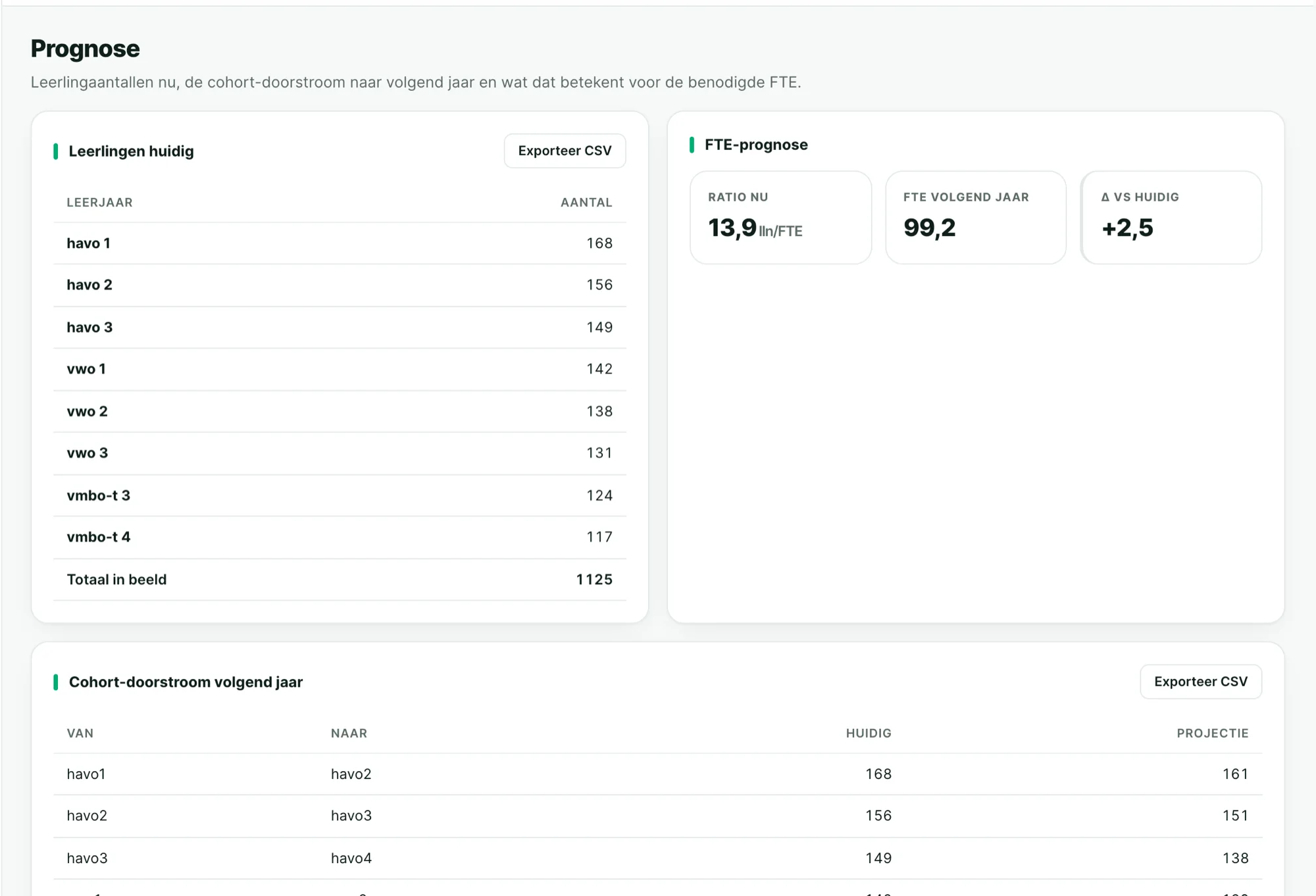Export Cohort-doorstroom table as CSV

click(1200, 682)
